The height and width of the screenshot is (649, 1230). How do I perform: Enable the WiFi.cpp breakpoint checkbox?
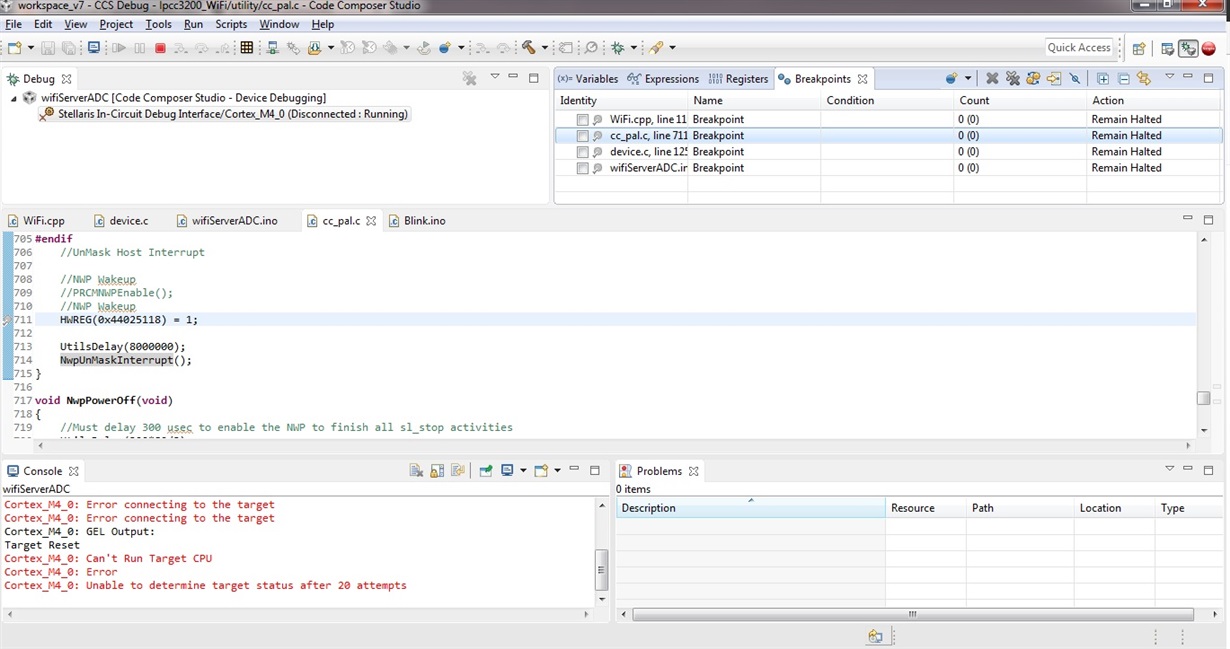point(582,120)
